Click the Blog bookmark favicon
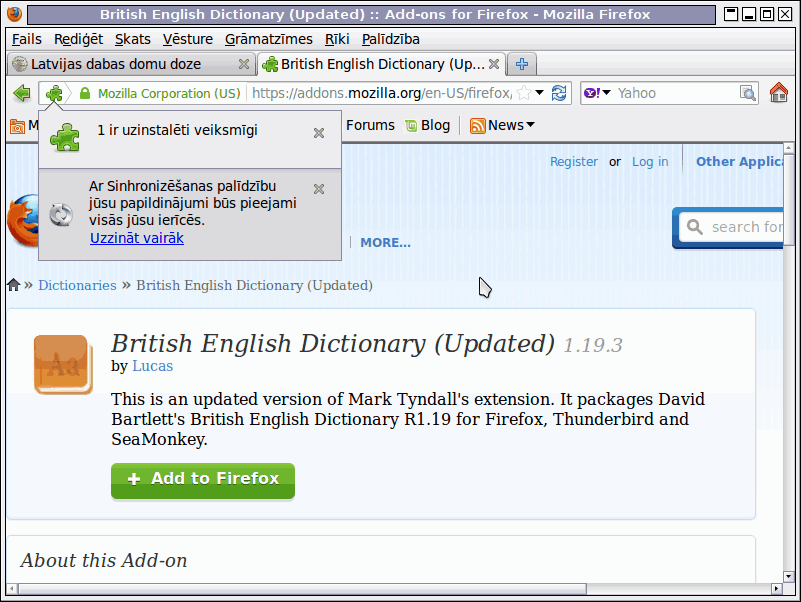This screenshot has height=602, width=801. pyautogui.click(x=411, y=126)
